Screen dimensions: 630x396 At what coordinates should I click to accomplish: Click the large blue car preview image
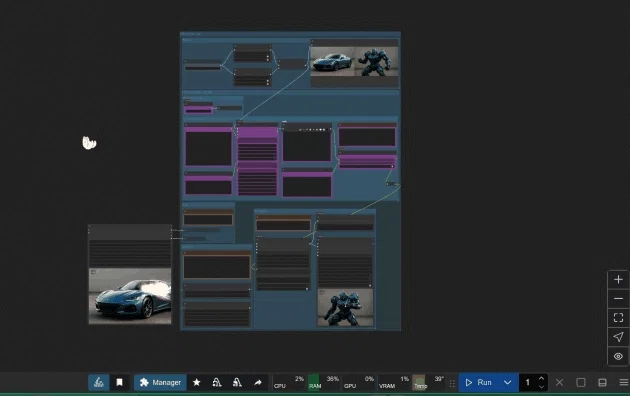pos(130,296)
